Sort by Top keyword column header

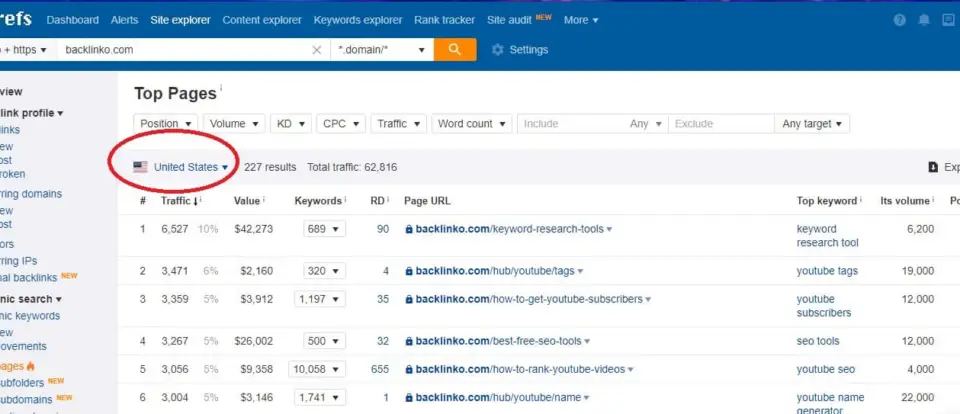point(827,201)
